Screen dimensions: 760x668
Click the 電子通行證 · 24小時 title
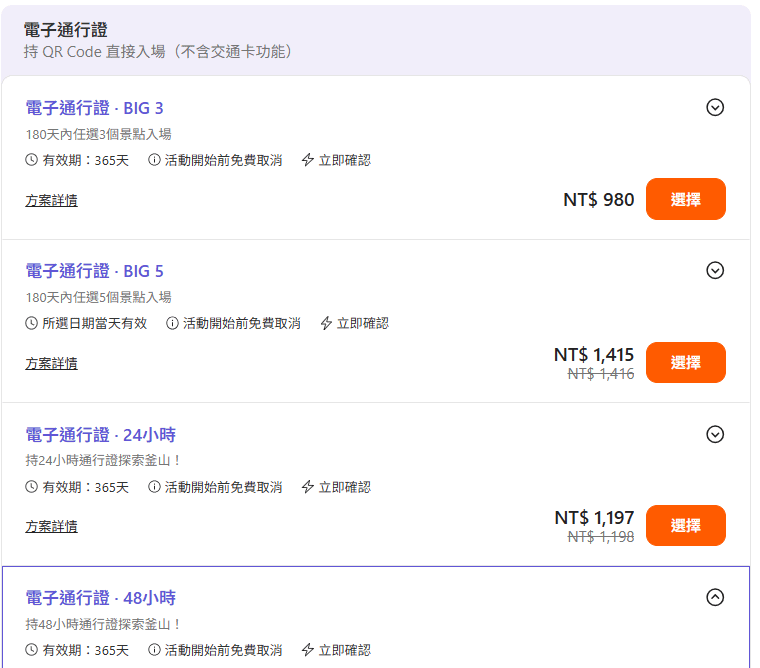click(100, 435)
